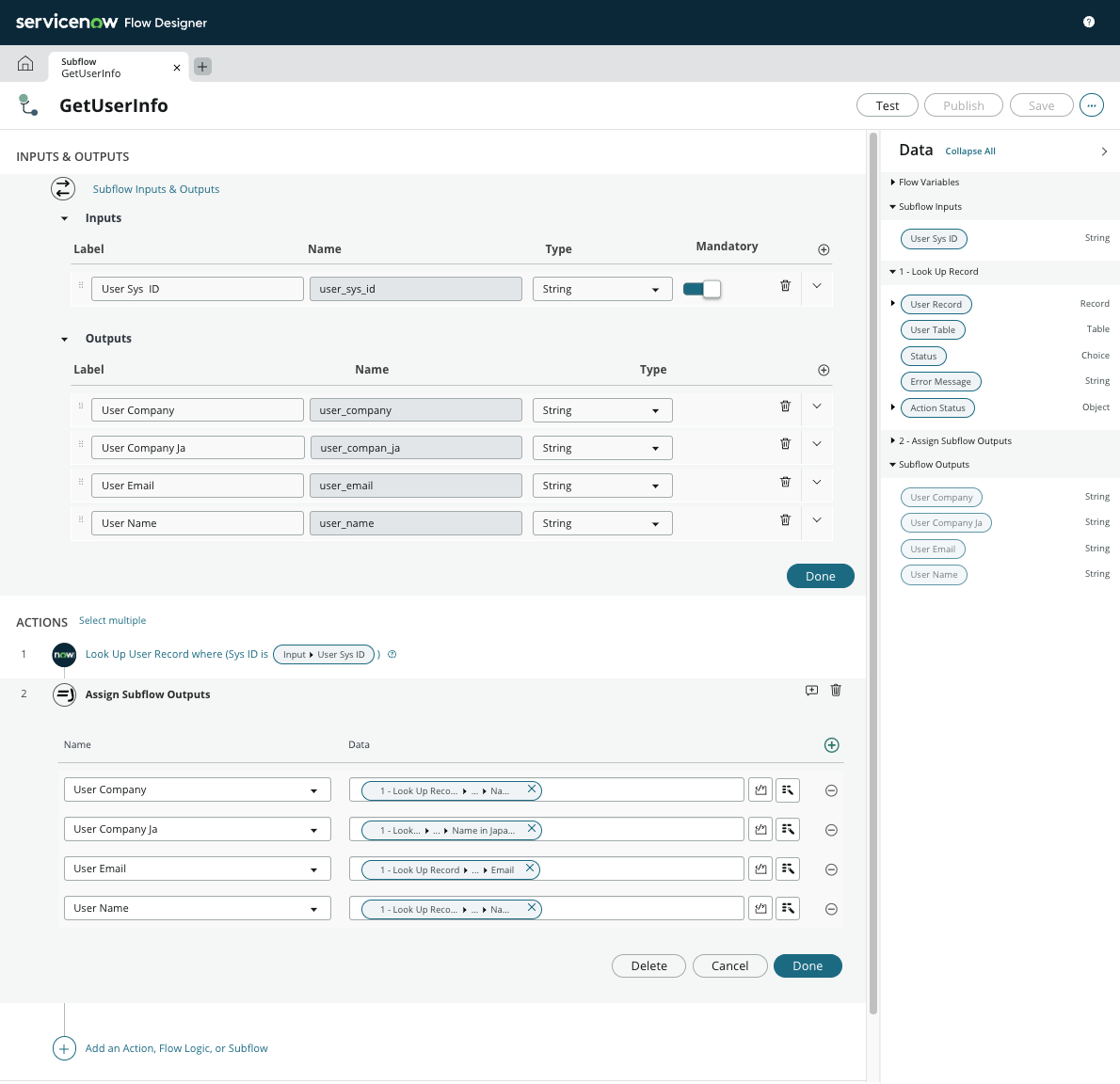Delete the User Name output row
The height and width of the screenshot is (1084, 1120).
click(x=785, y=519)
